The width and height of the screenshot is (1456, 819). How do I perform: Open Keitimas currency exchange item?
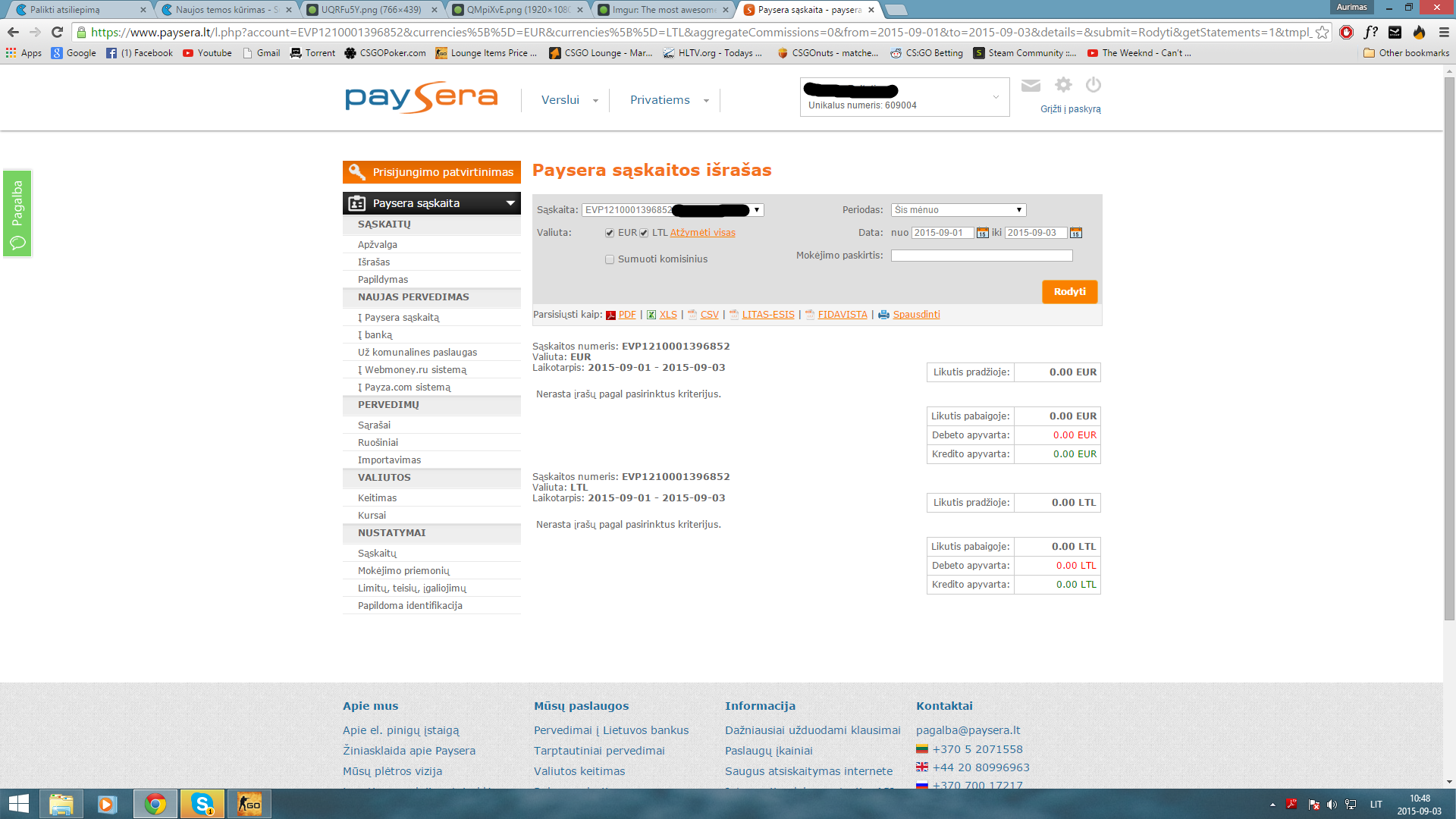pos(377,497)
